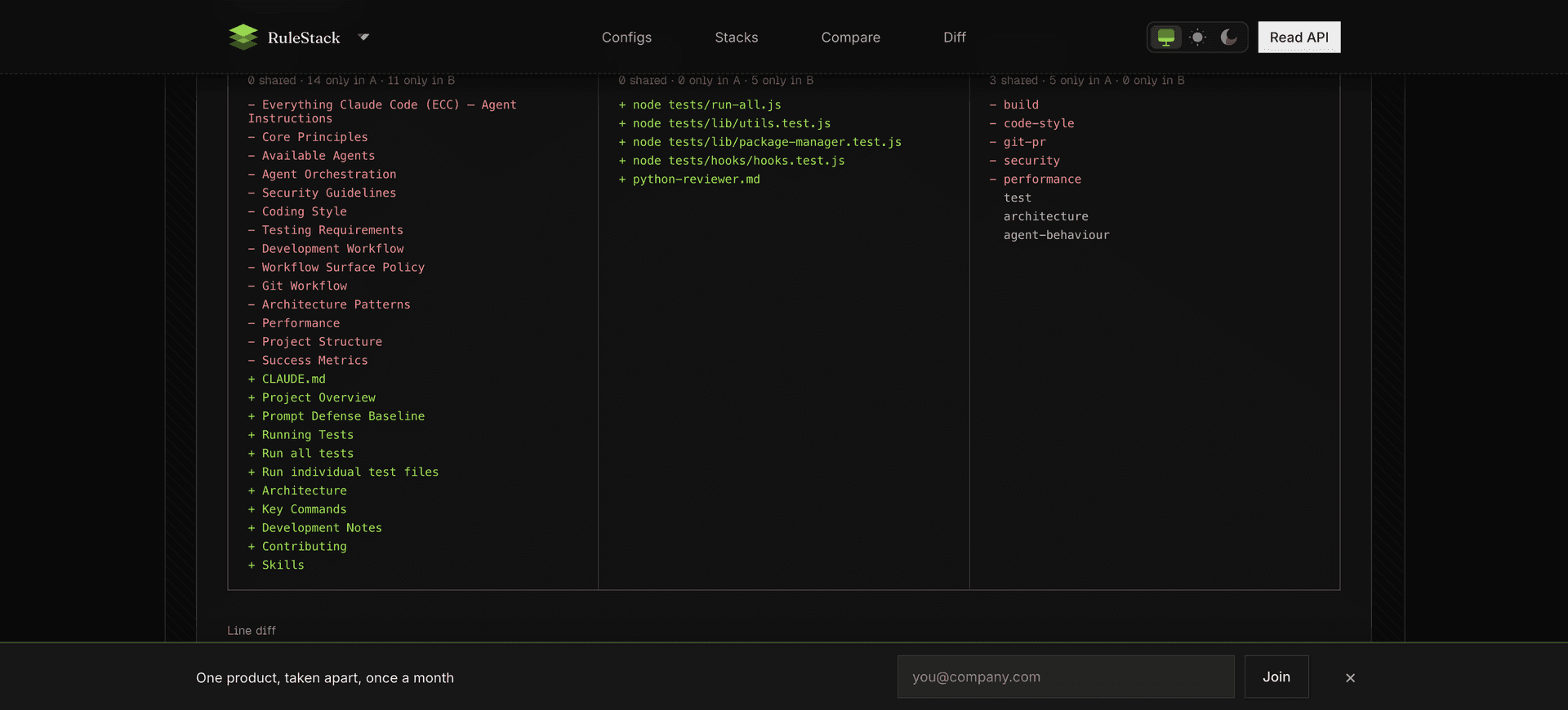The height and width of the screenshot is (710, 1568).
Task: Select the 'Success Metrics' line
Action: [x=308, y=361]
